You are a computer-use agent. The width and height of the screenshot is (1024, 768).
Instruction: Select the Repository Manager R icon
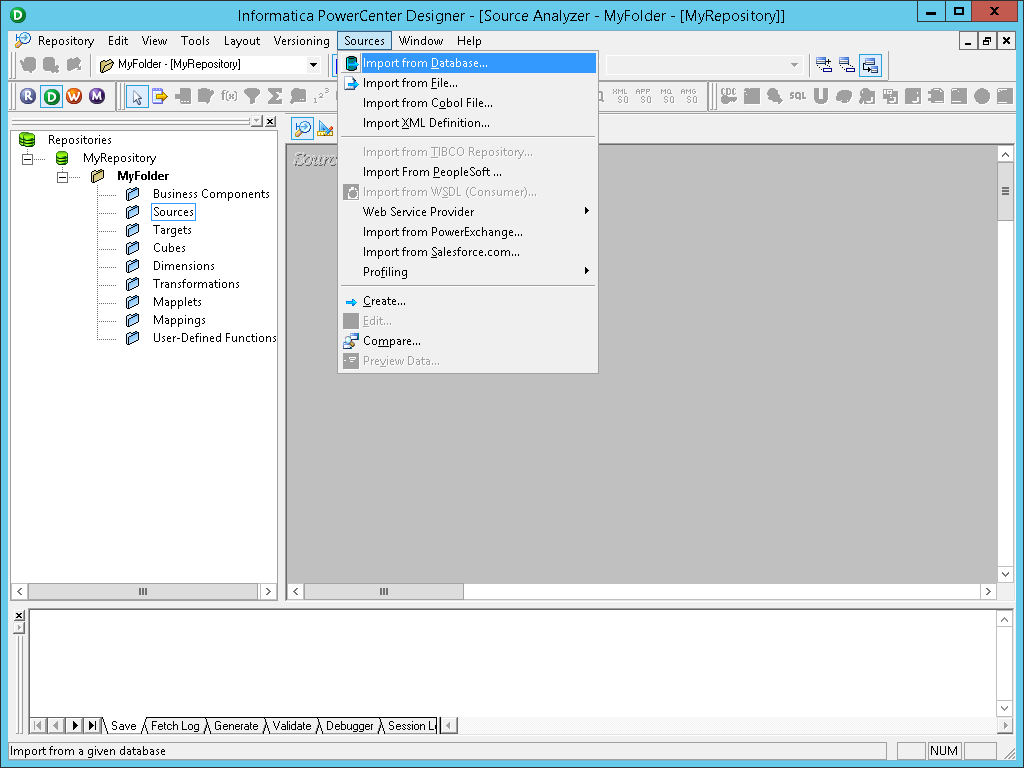pos(27,96)
